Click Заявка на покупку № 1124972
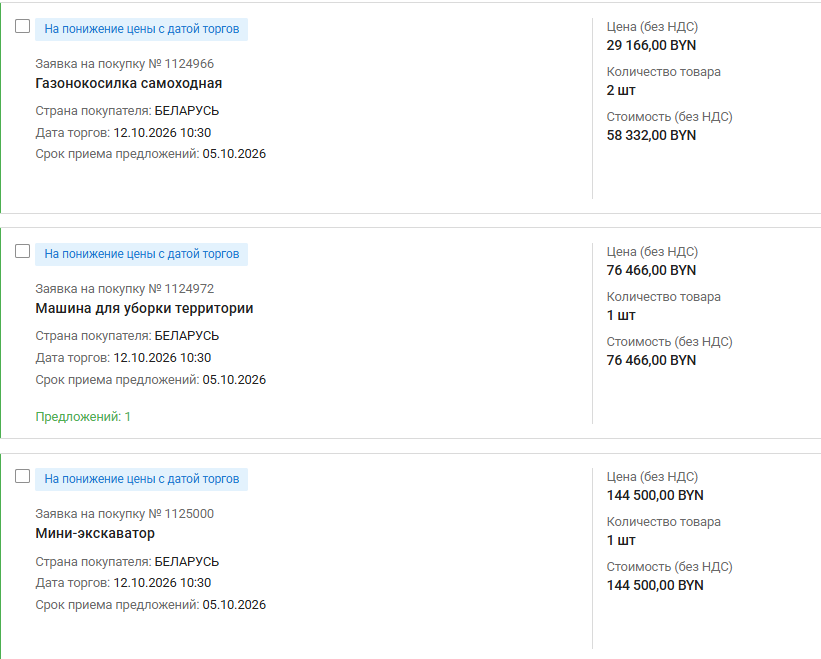The height and width of the screenshot is (659, 821). click(125, 289)
